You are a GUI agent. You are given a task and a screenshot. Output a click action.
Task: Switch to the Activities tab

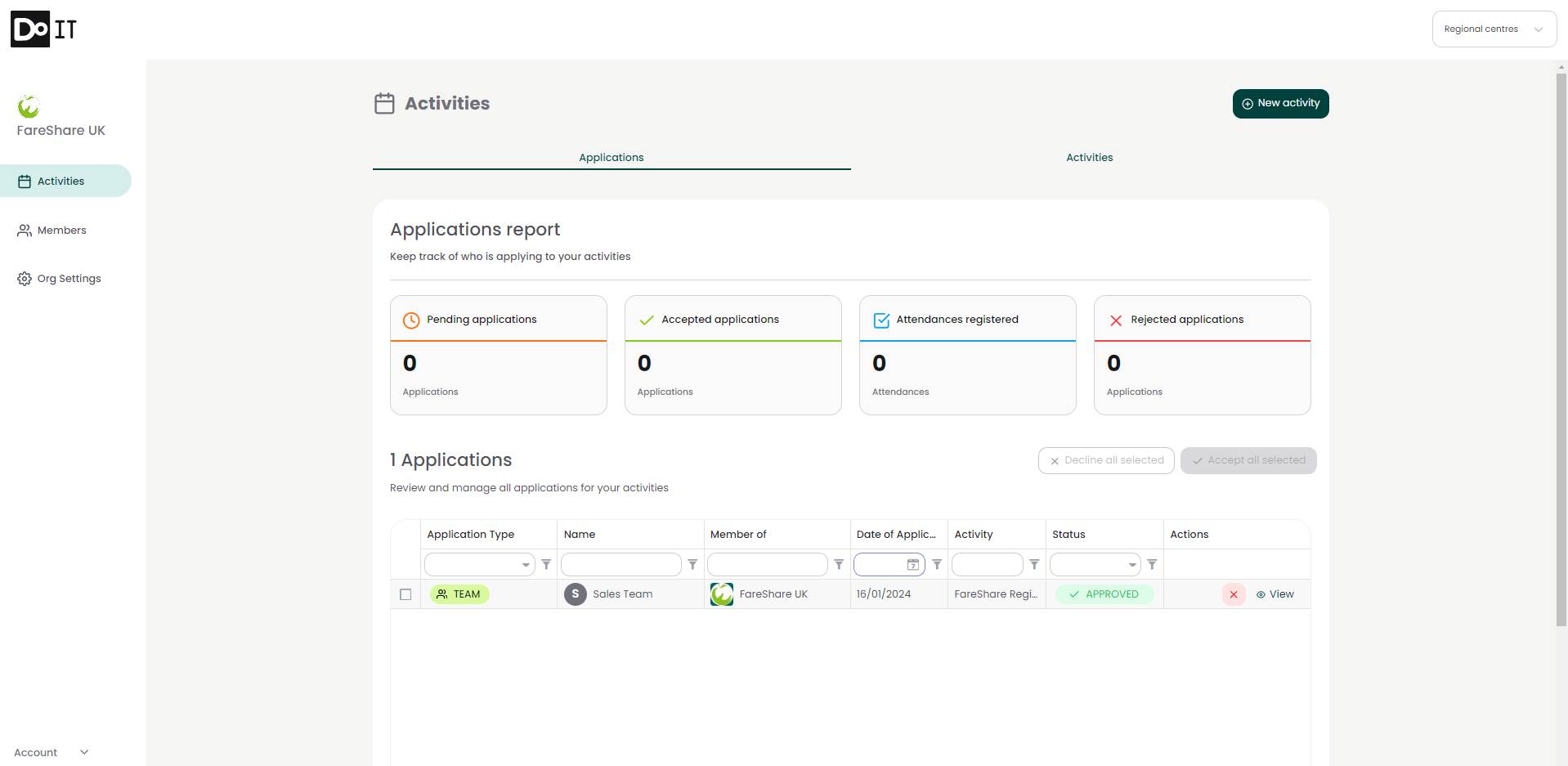point(1089,158)
